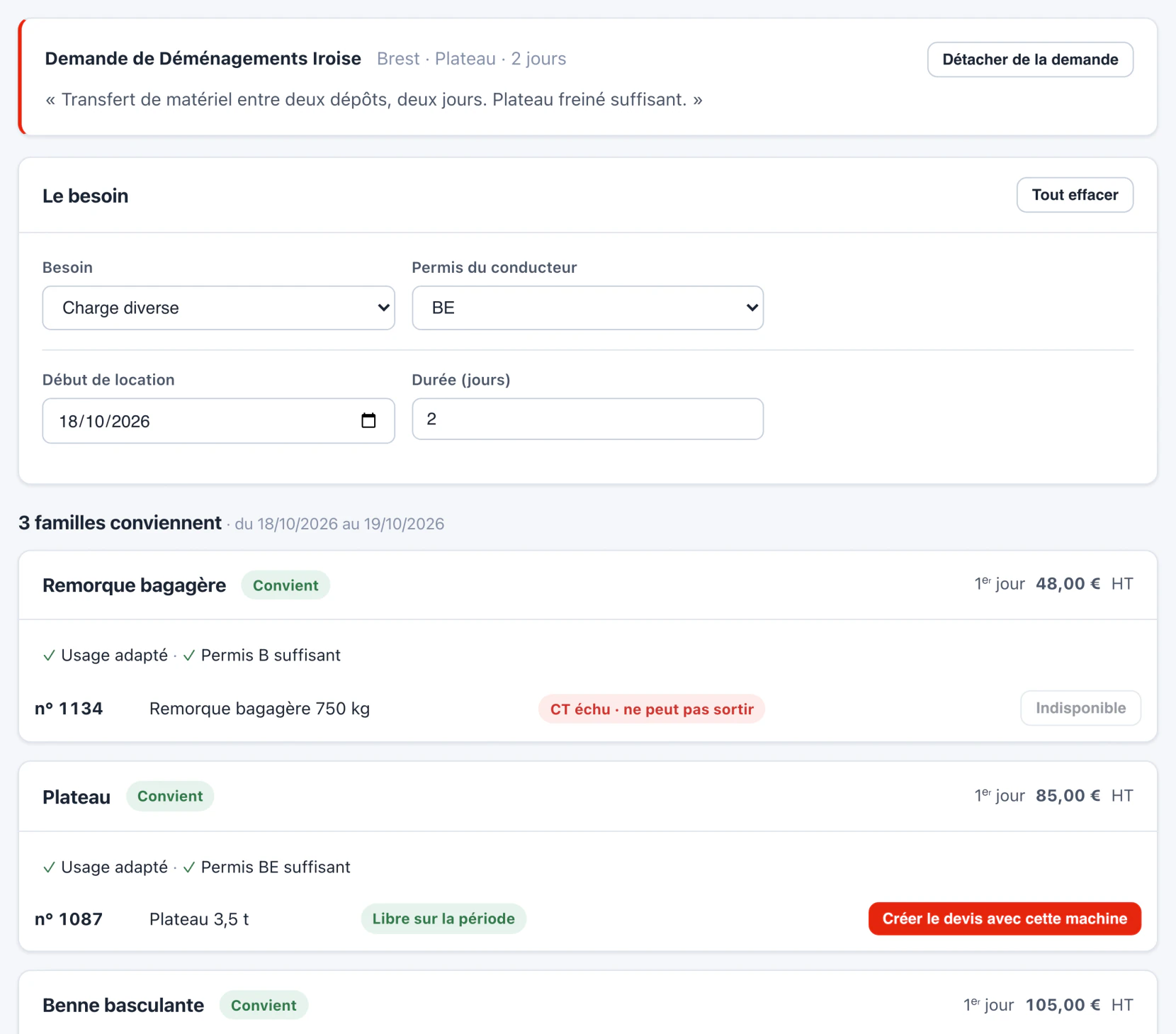Click the Convient badge beside Benne basculante

pyautogui.click(x=264, y=1005)
